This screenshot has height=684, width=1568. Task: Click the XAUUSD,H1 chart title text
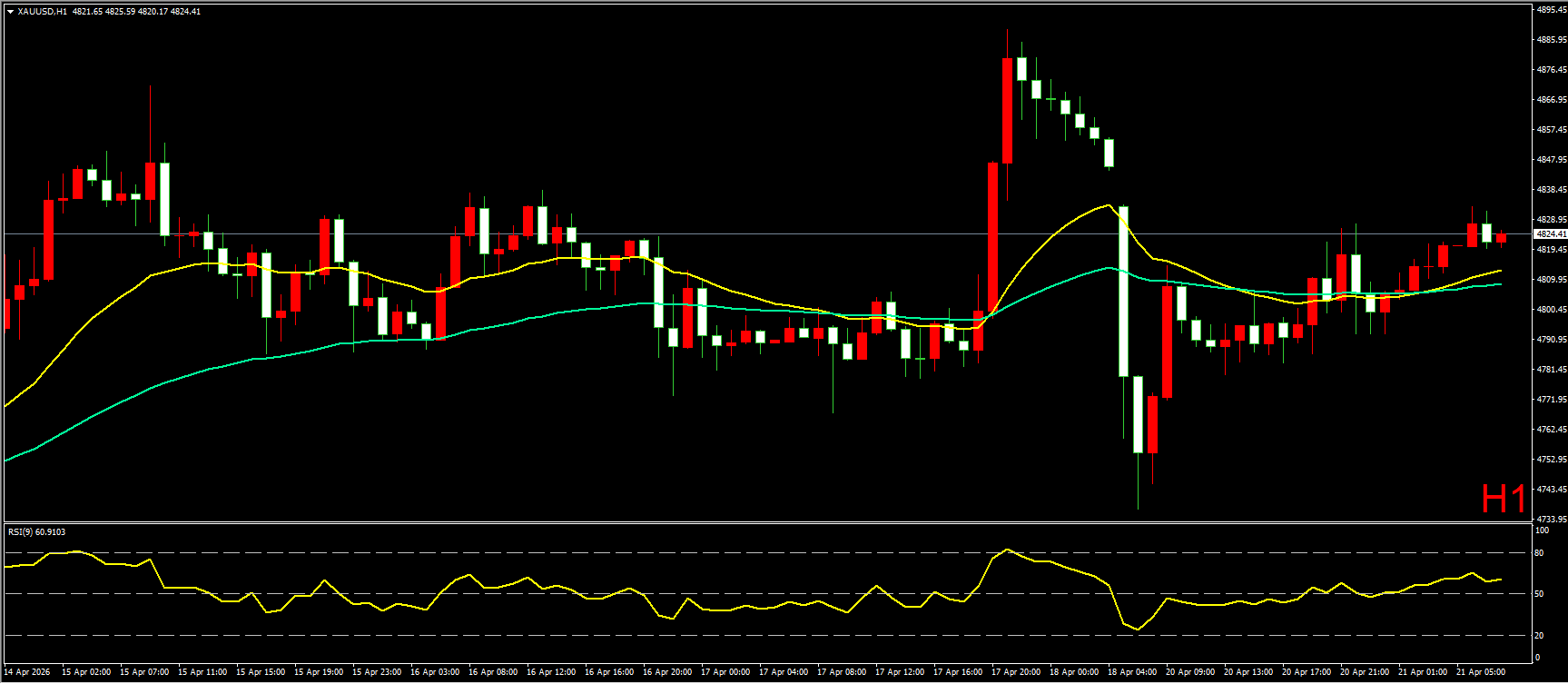pyautogui.click(x=42, y=12)
